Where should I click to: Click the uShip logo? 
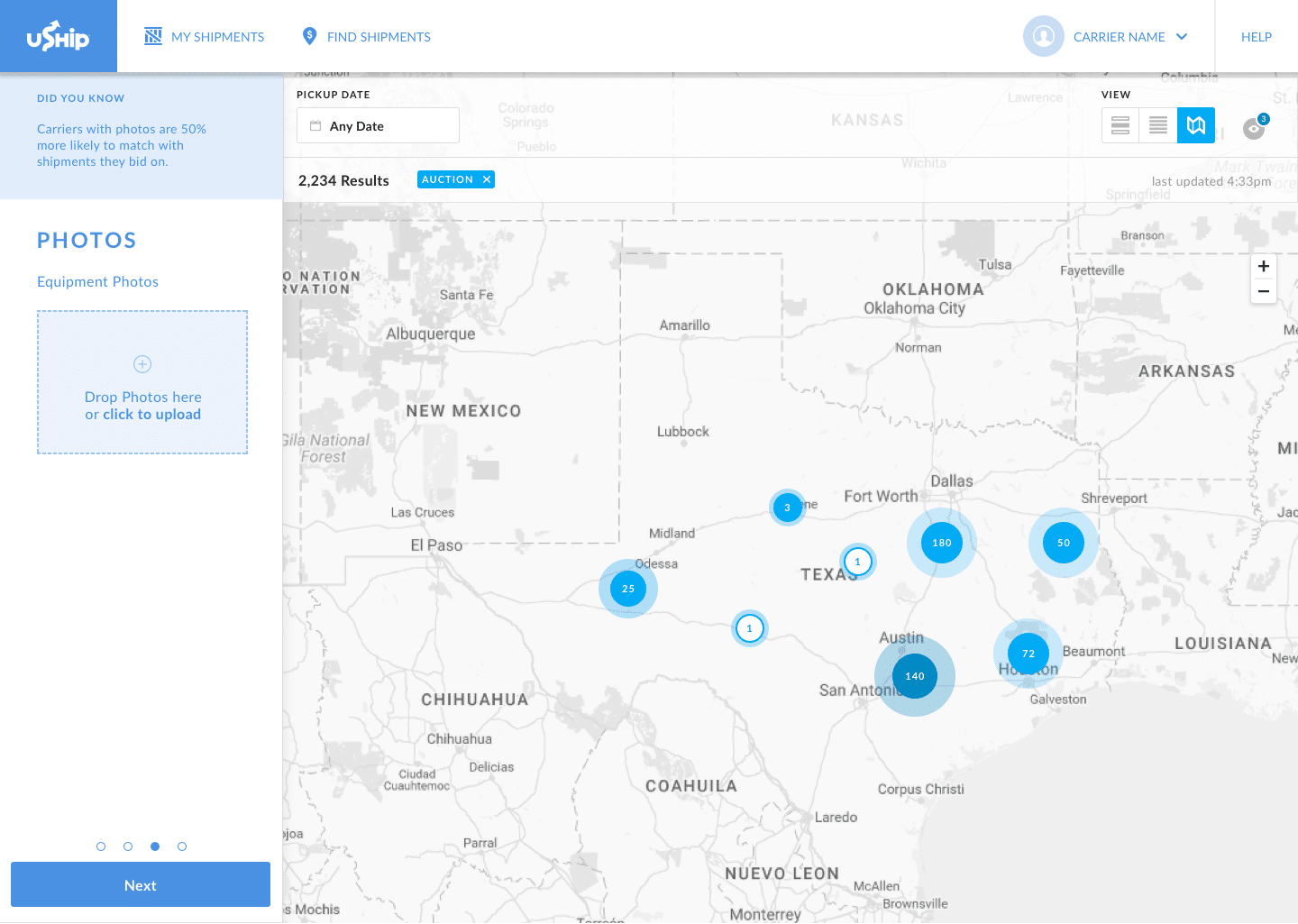pyautogui.click(x=58, y=36)
